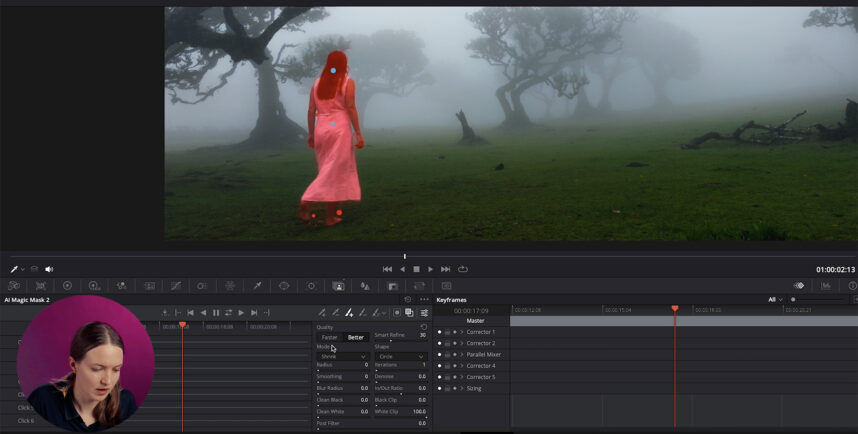Jump to last frame in viewer
This screenshot has height=434, width=858.
pyautogui.click(x=445, y=269)
